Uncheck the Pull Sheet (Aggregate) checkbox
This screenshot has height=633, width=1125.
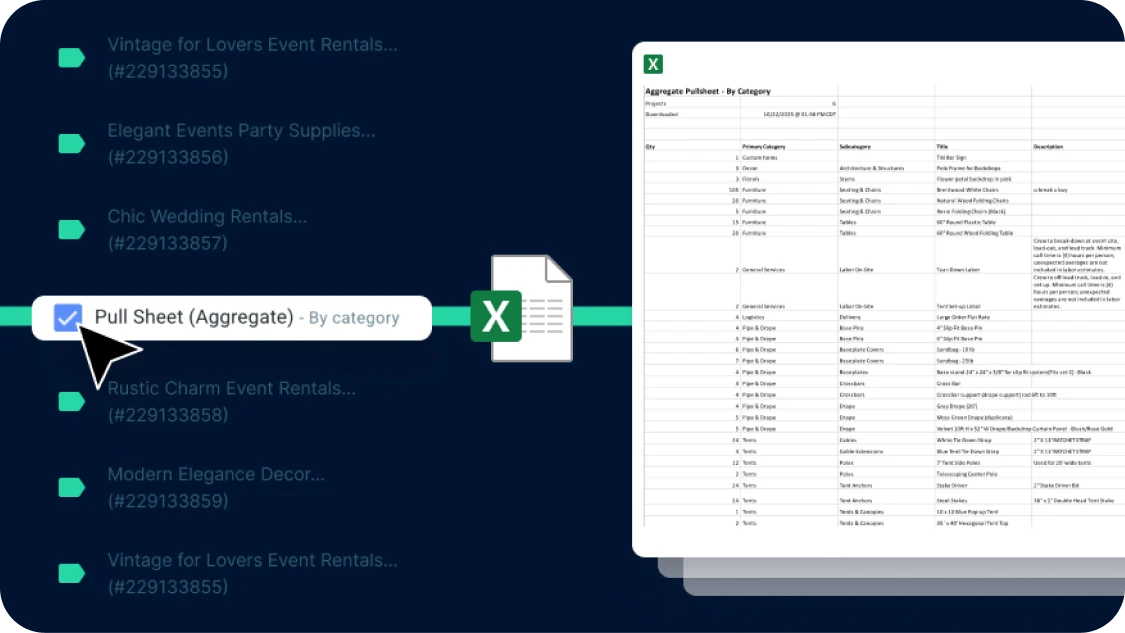[68, 317]
